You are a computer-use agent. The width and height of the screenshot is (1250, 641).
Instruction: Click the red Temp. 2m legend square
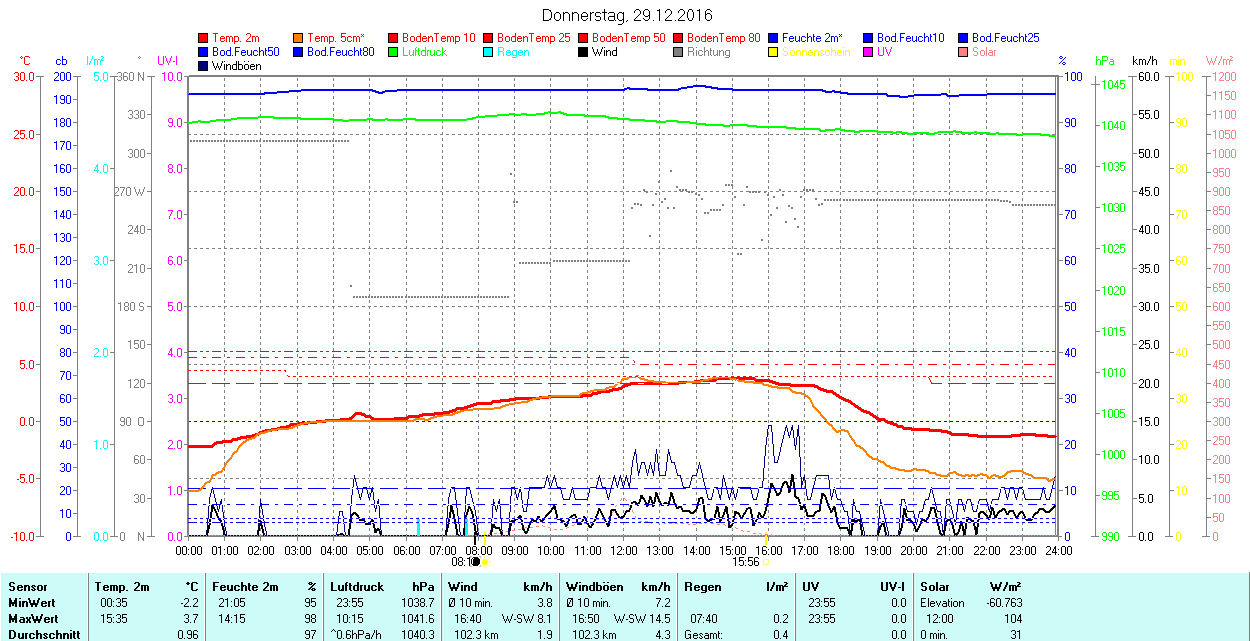(x=204, y=38)
